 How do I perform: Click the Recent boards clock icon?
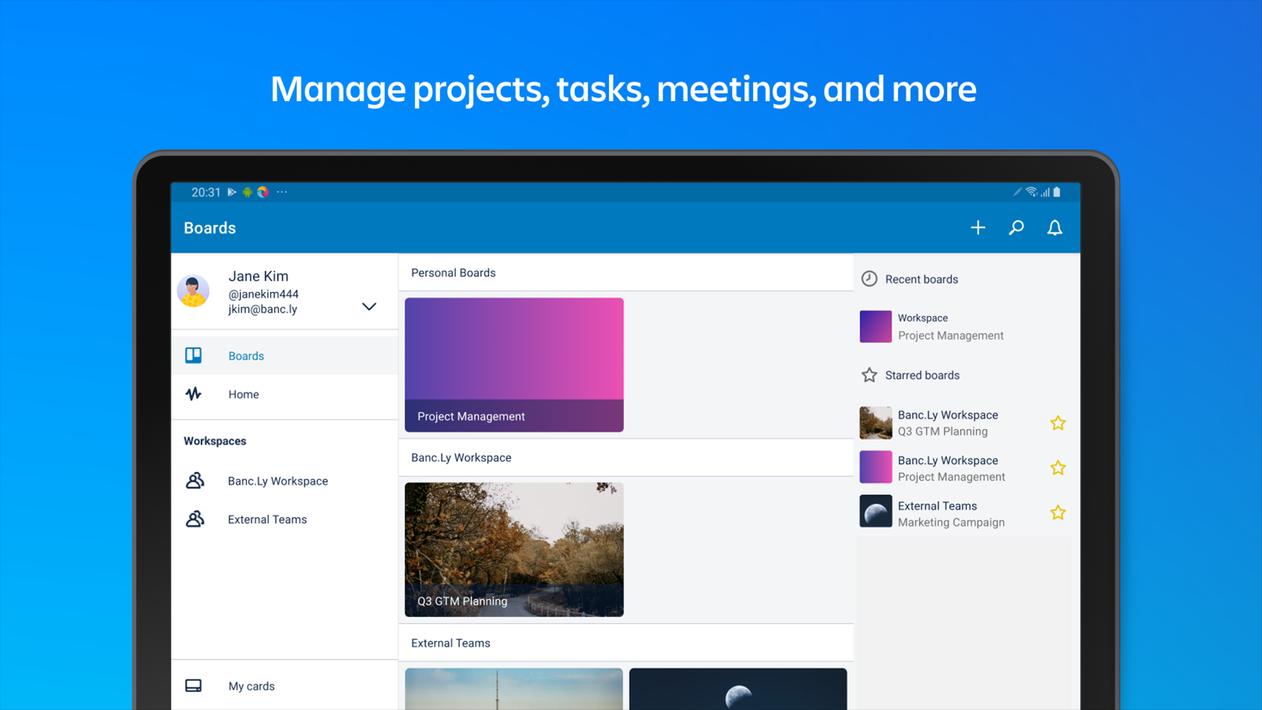coord(869,279)
